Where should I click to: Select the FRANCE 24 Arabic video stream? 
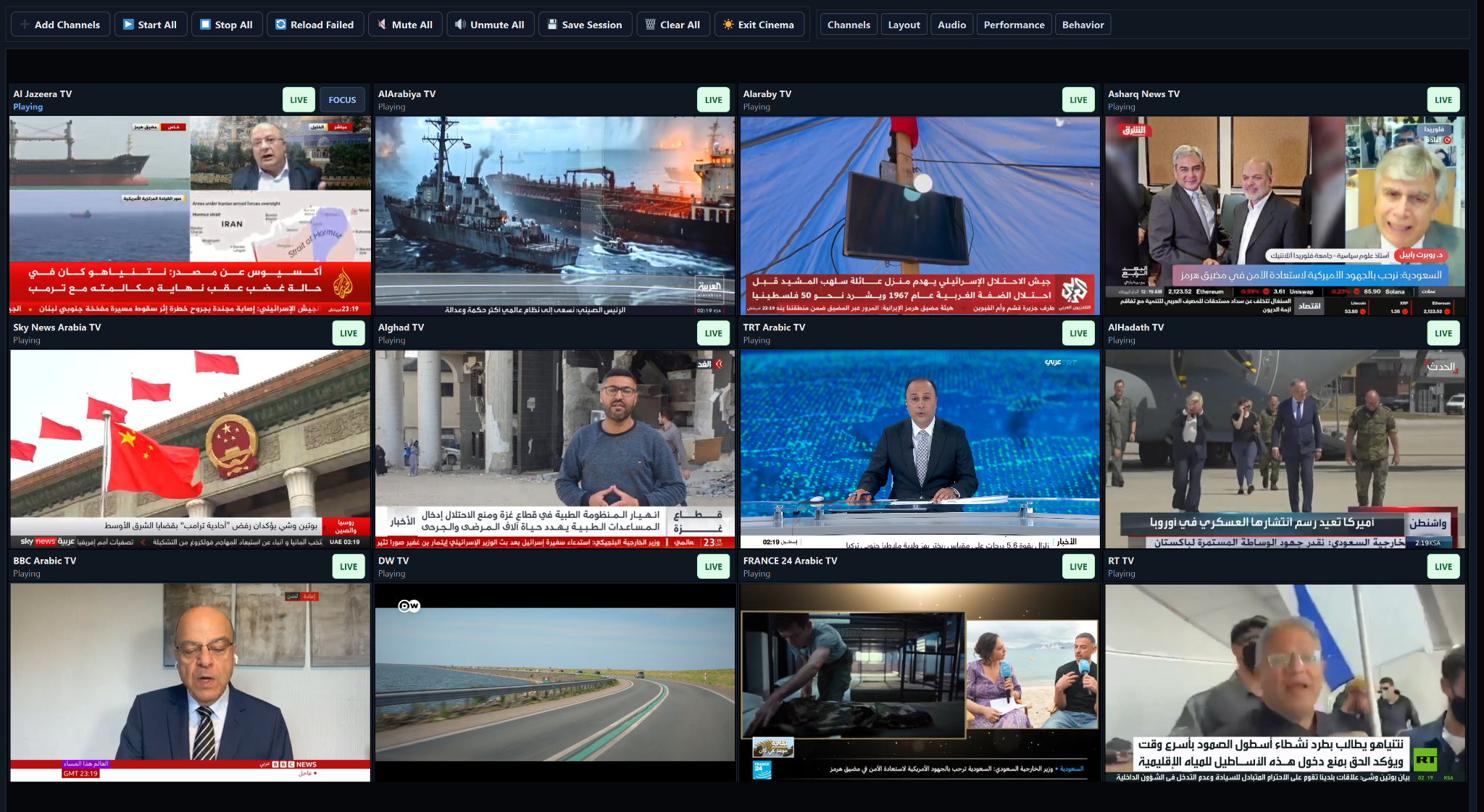[x=920, y=682]
